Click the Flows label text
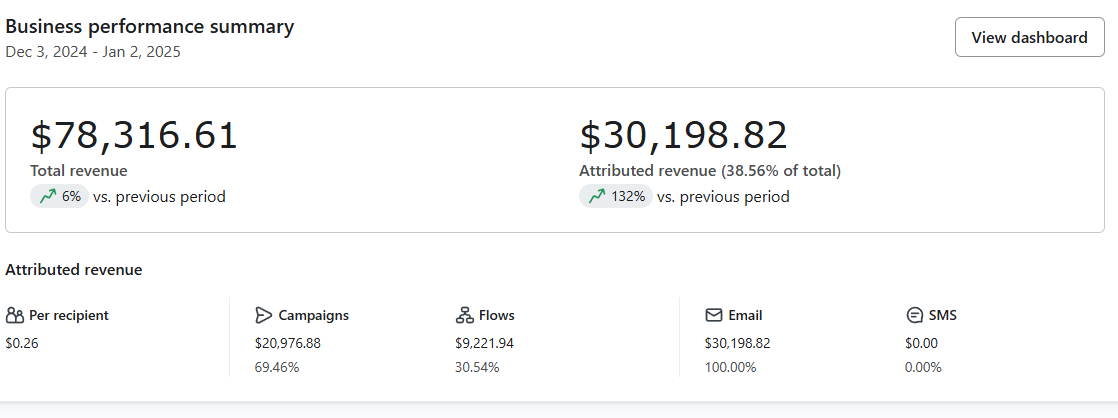Image resolution: width=1118 pixels, height=418 pixels. tap(496, 315)
